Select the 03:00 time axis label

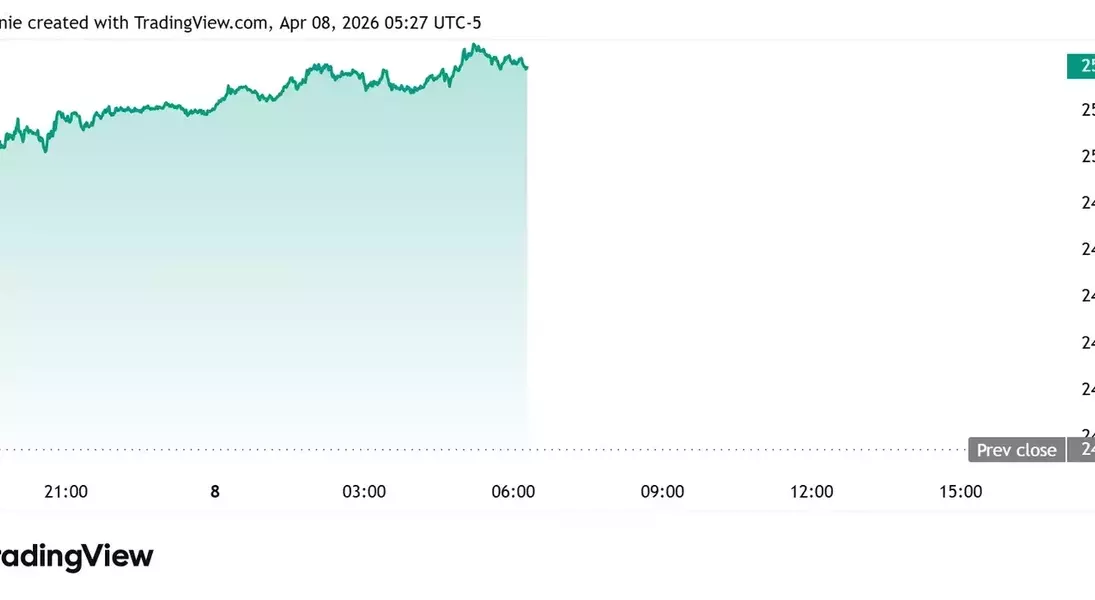point(364,491)
